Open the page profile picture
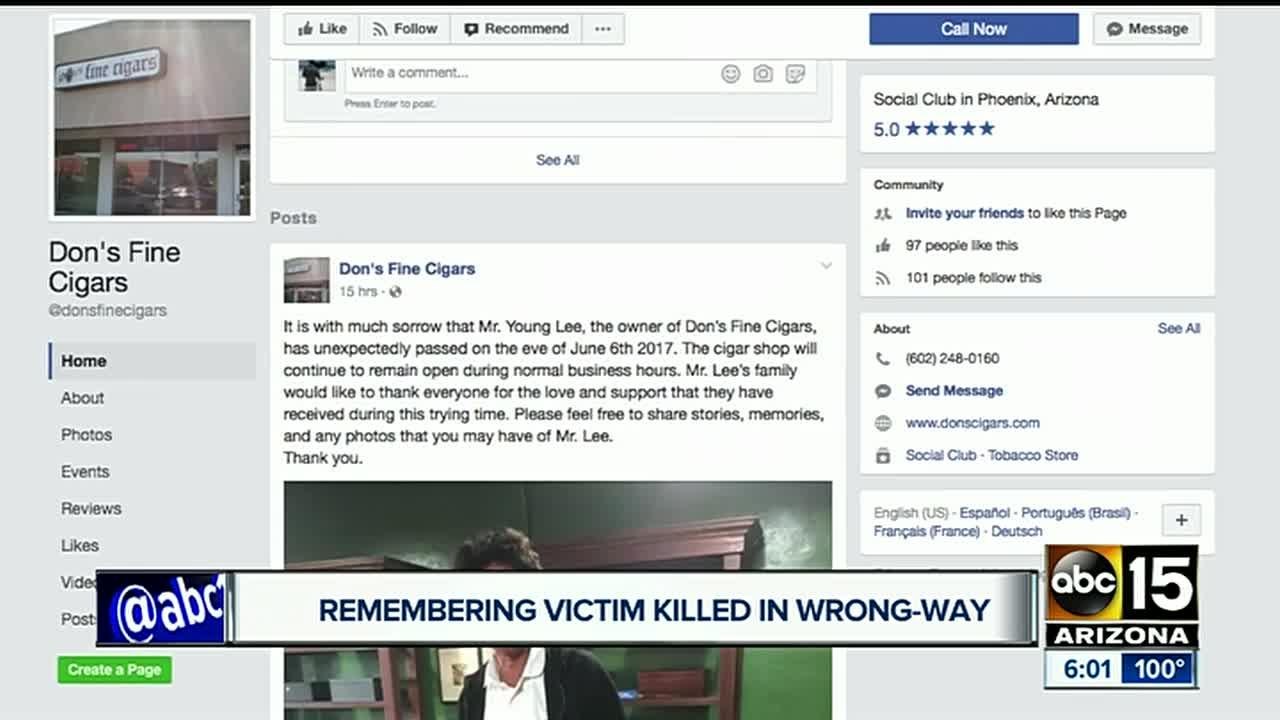The image size is (1280, 720). (152, 116)
